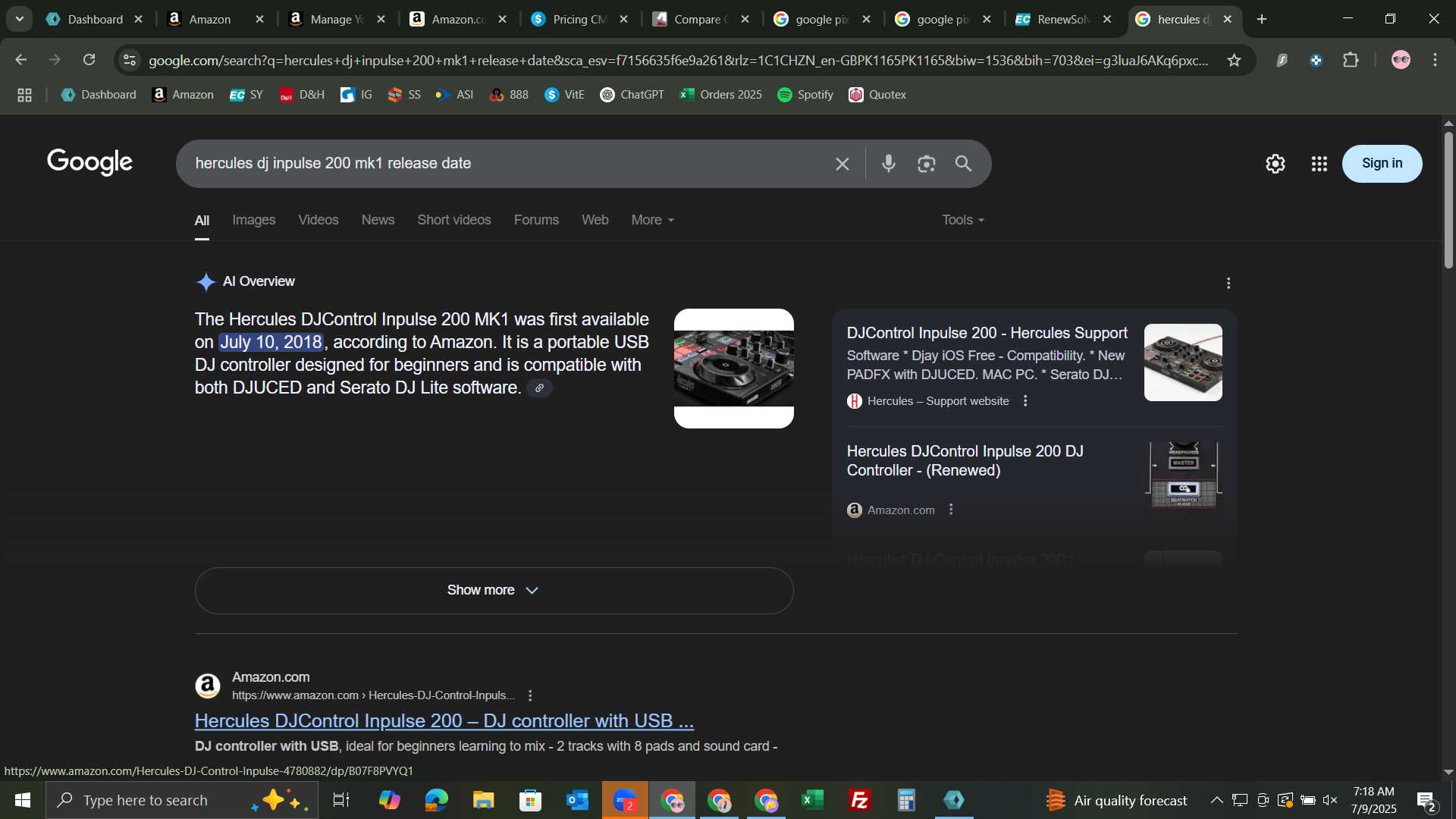
Task: Open the Tools dropdown
Action: pos(963,220)
